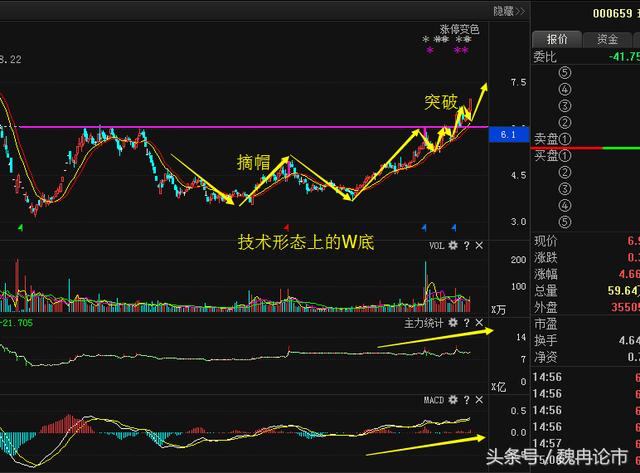
Task: Close the VOL indicator panel
Action: [479, 245]
